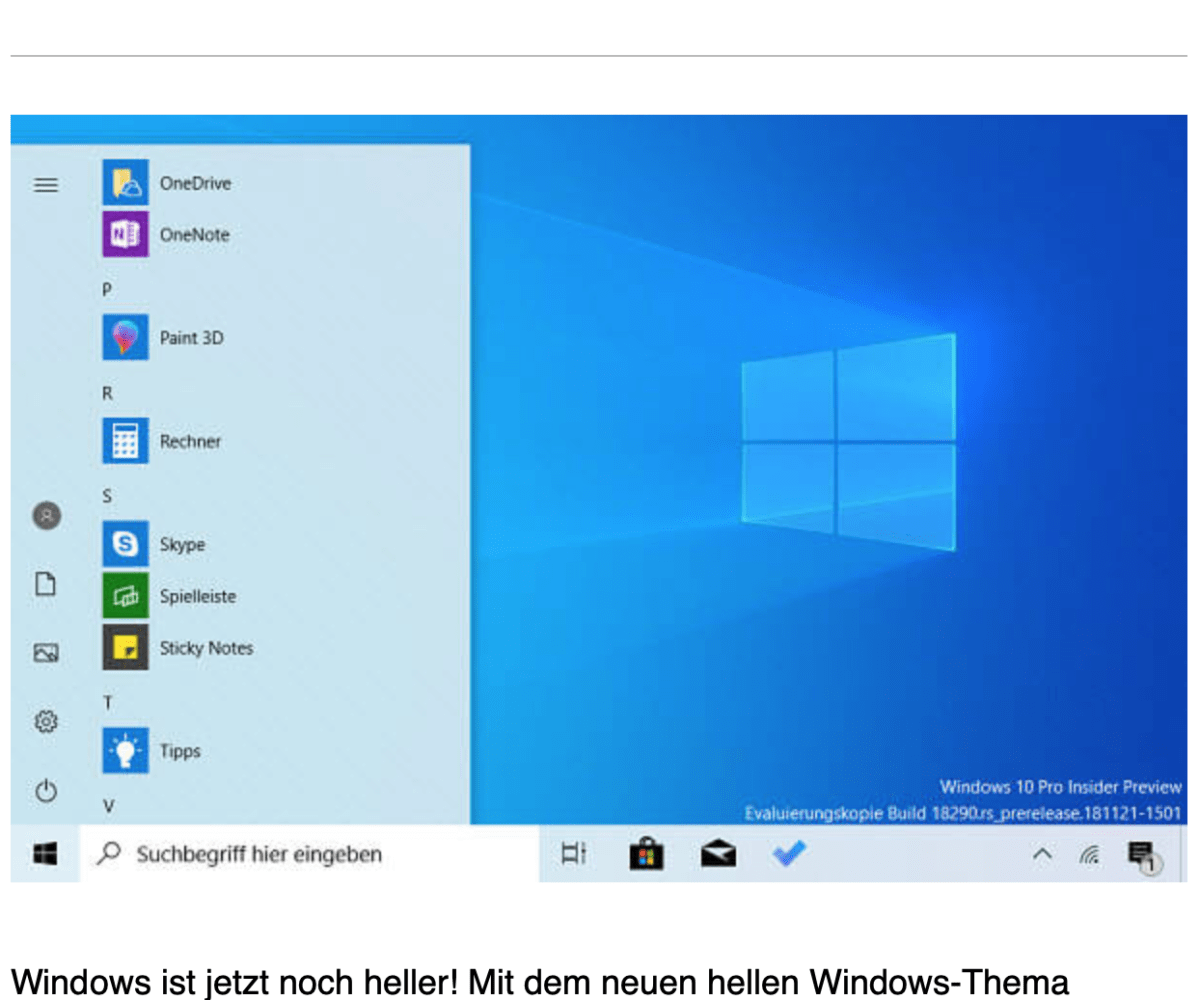Image resolution: width=1200 pixels, height=1000 pixels.
Task: Open the blue checkmark To-Do taskbar icon
Action: (789, 854)
